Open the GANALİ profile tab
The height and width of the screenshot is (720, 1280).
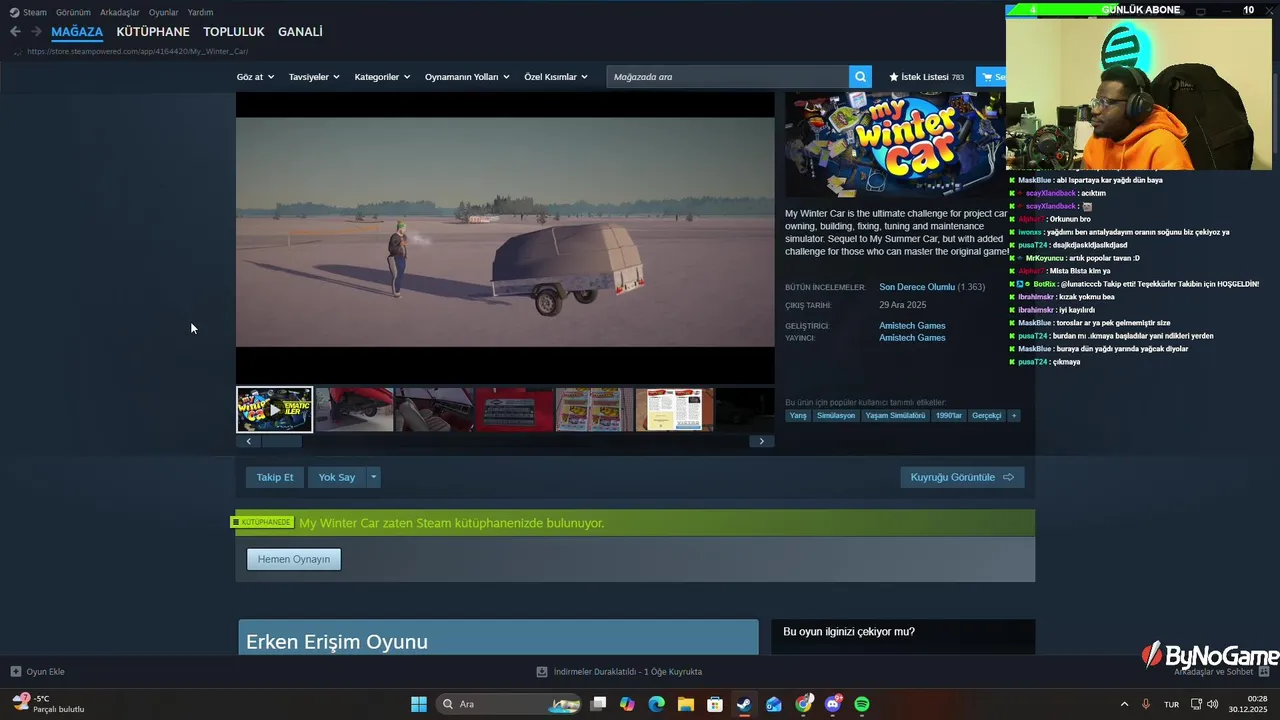[300, 32]
